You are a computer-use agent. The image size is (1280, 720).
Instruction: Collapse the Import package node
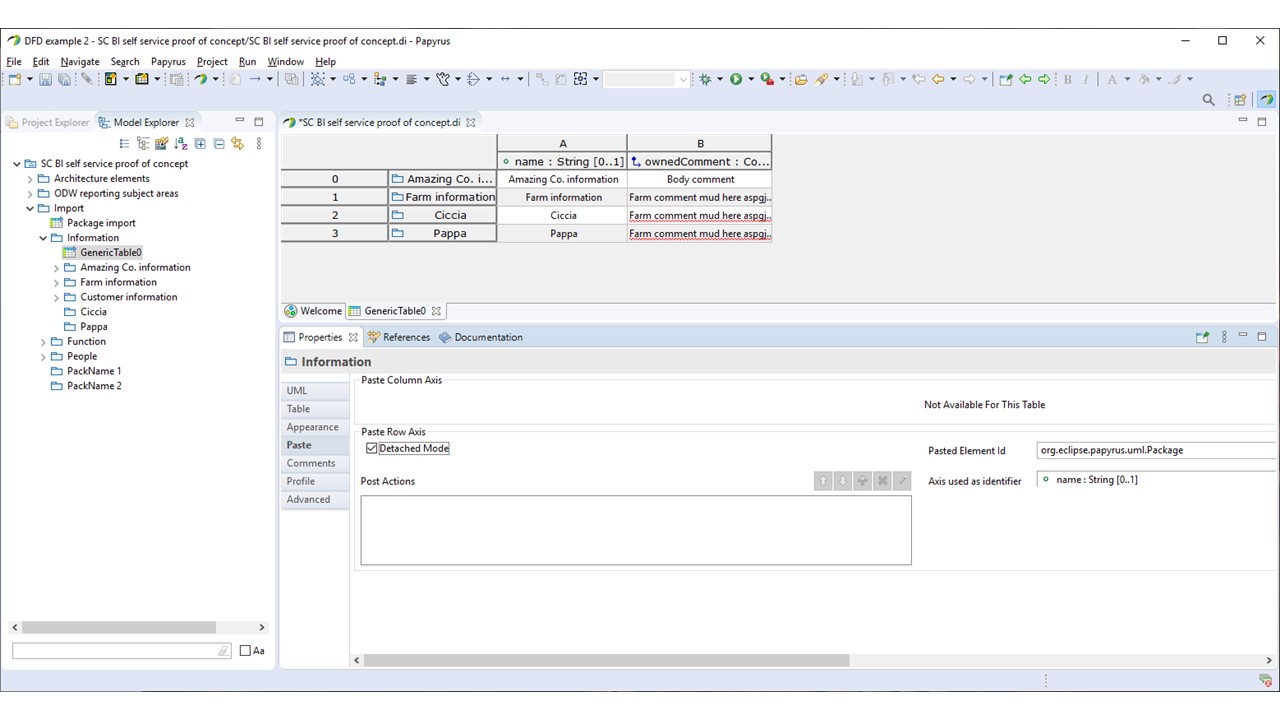30,209
